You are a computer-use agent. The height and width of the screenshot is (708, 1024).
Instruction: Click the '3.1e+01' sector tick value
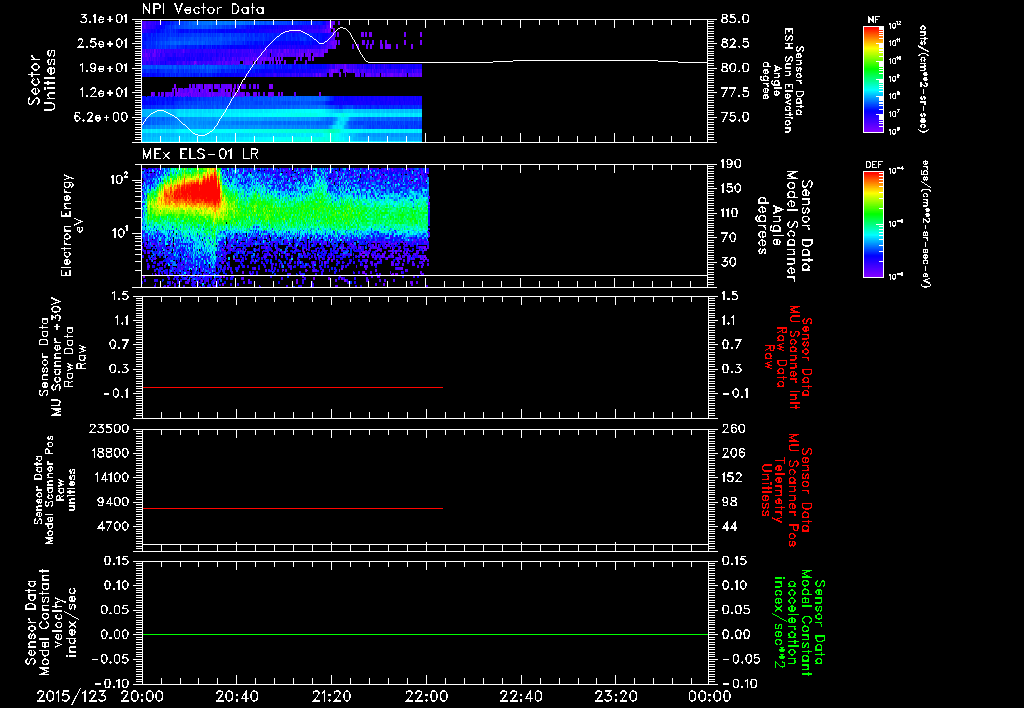(x=104, y=19)
